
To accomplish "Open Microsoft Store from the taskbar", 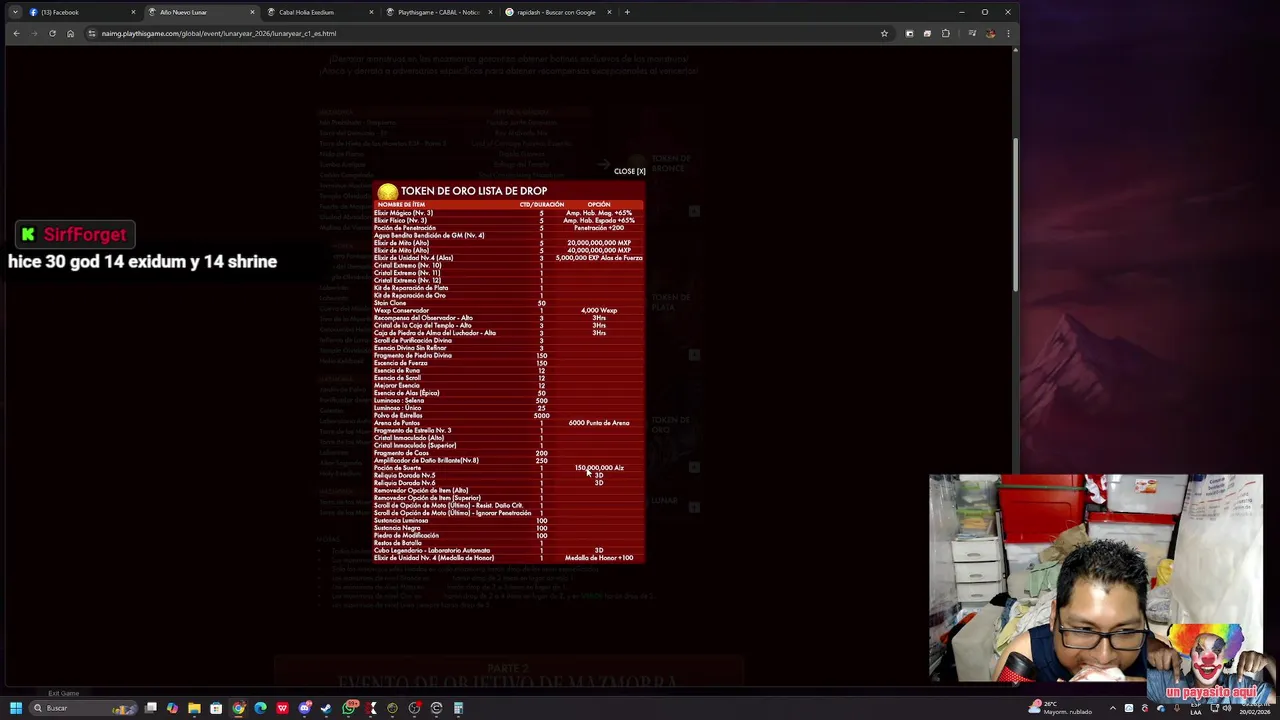I will pos(216,708).
